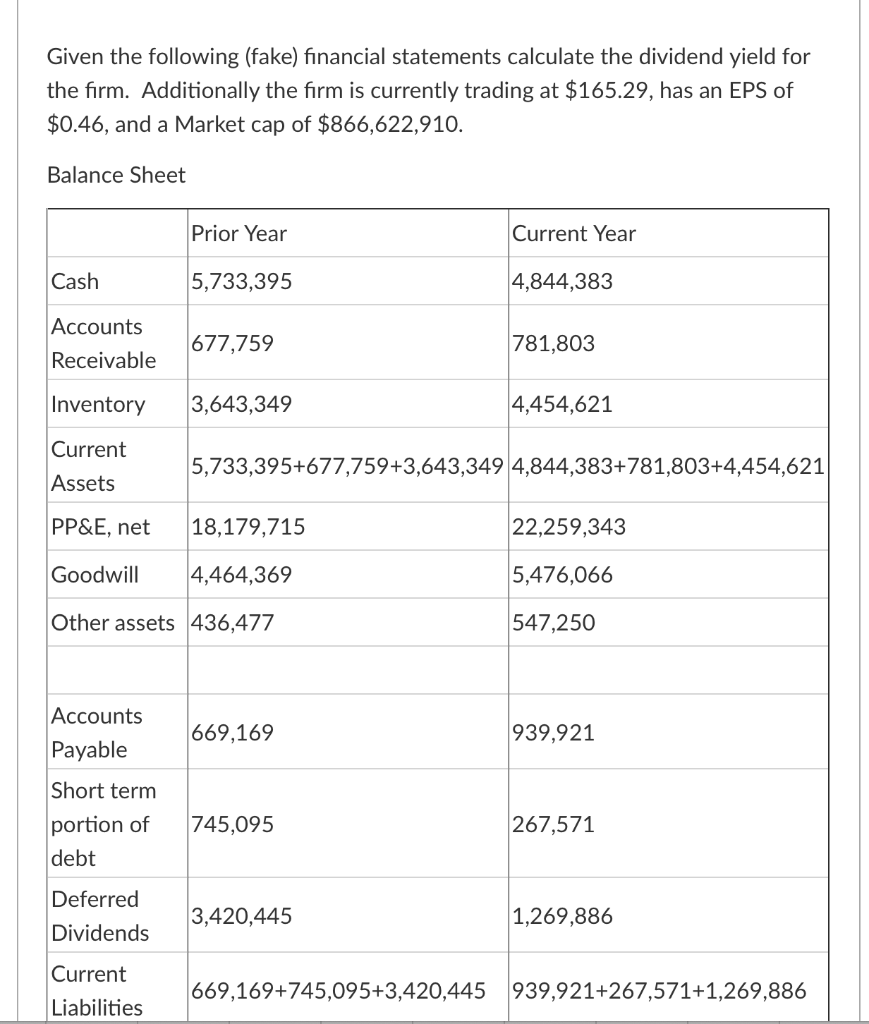Select the Goodwill row label

pos(95,574)
